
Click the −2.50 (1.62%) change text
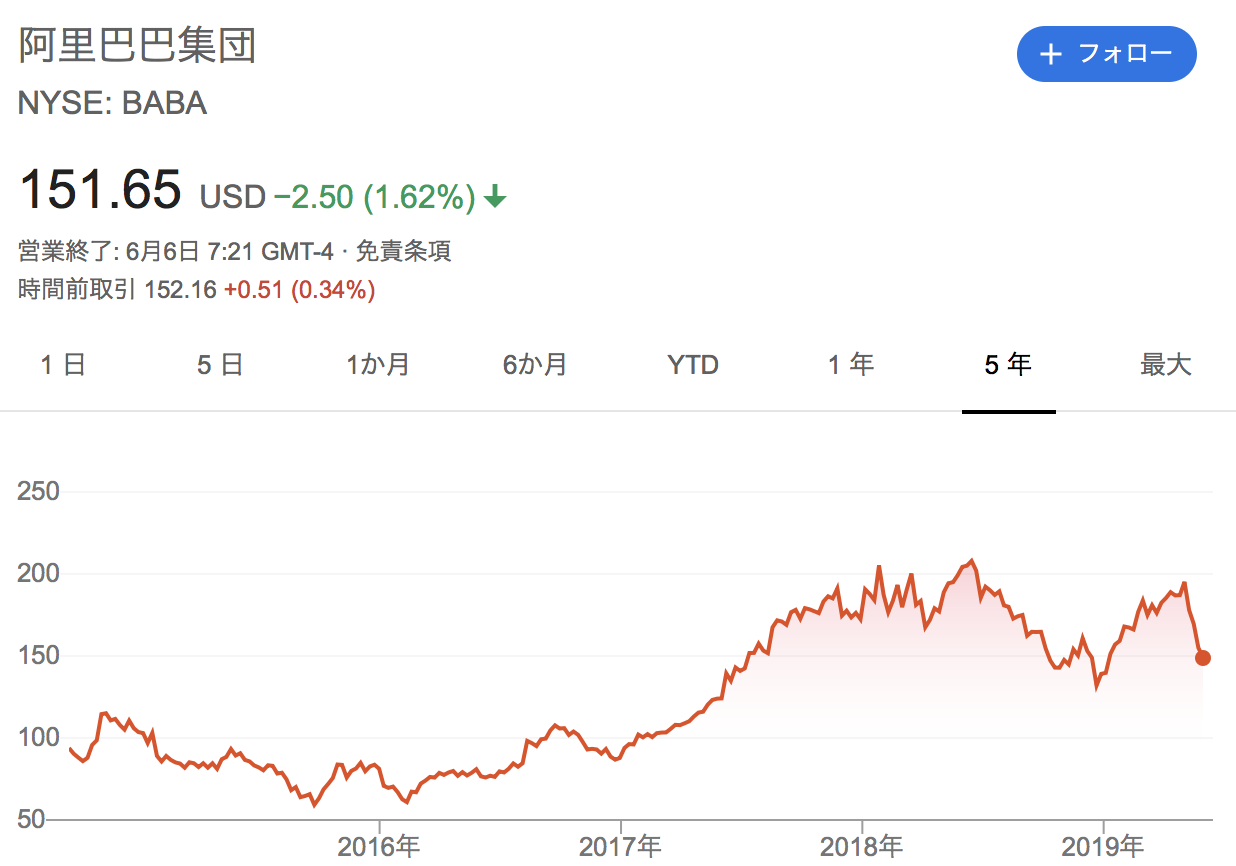374,197
